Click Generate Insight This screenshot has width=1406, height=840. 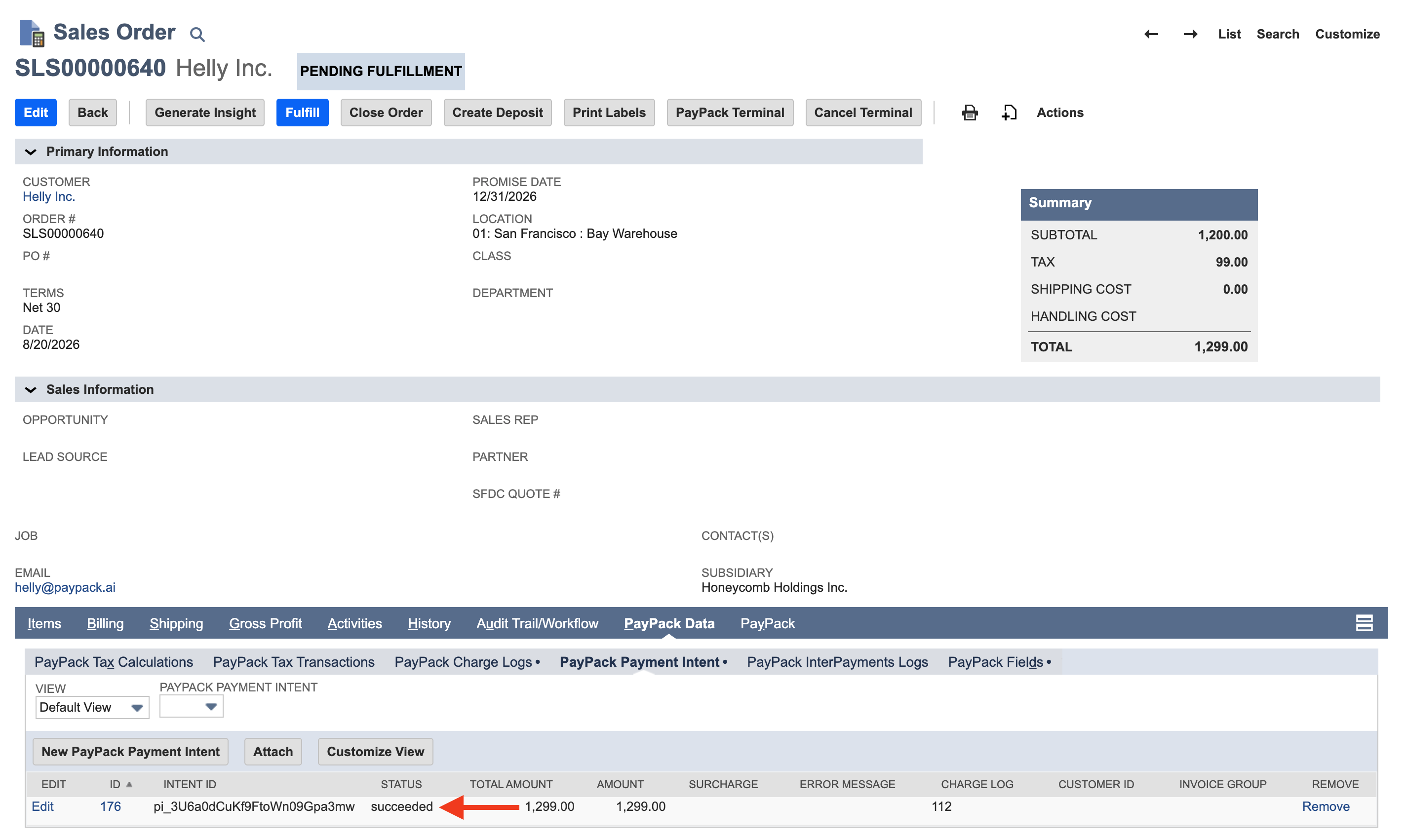[x=205, y=113]
